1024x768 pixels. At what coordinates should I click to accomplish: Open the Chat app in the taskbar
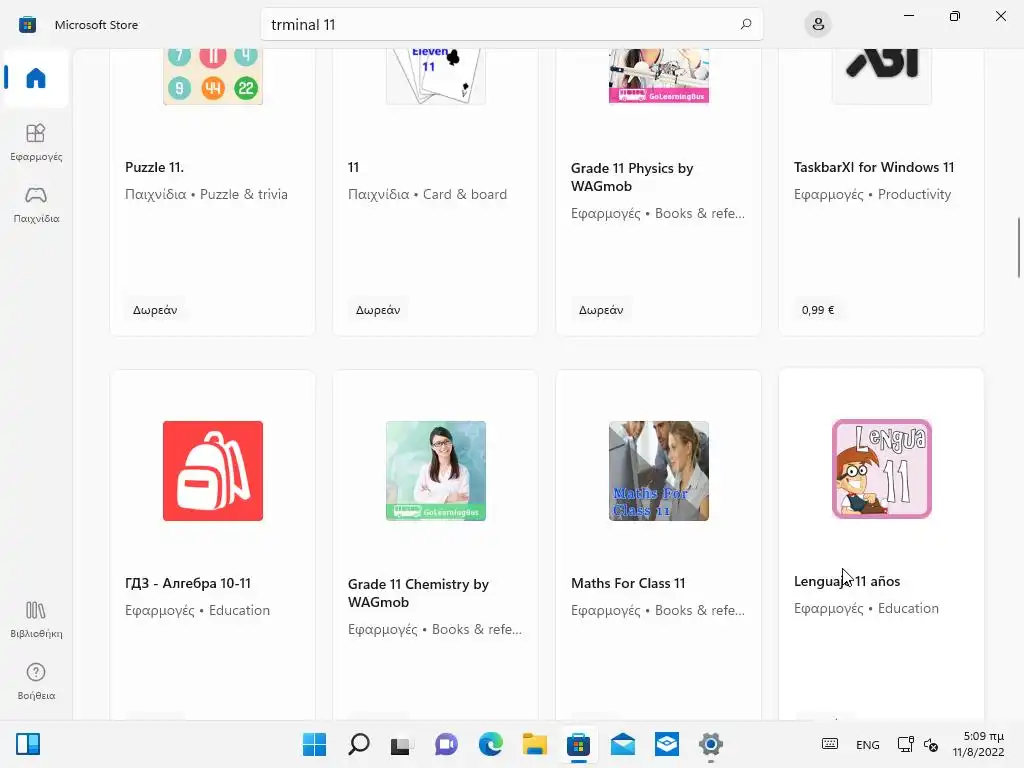(x=447, y=744)
